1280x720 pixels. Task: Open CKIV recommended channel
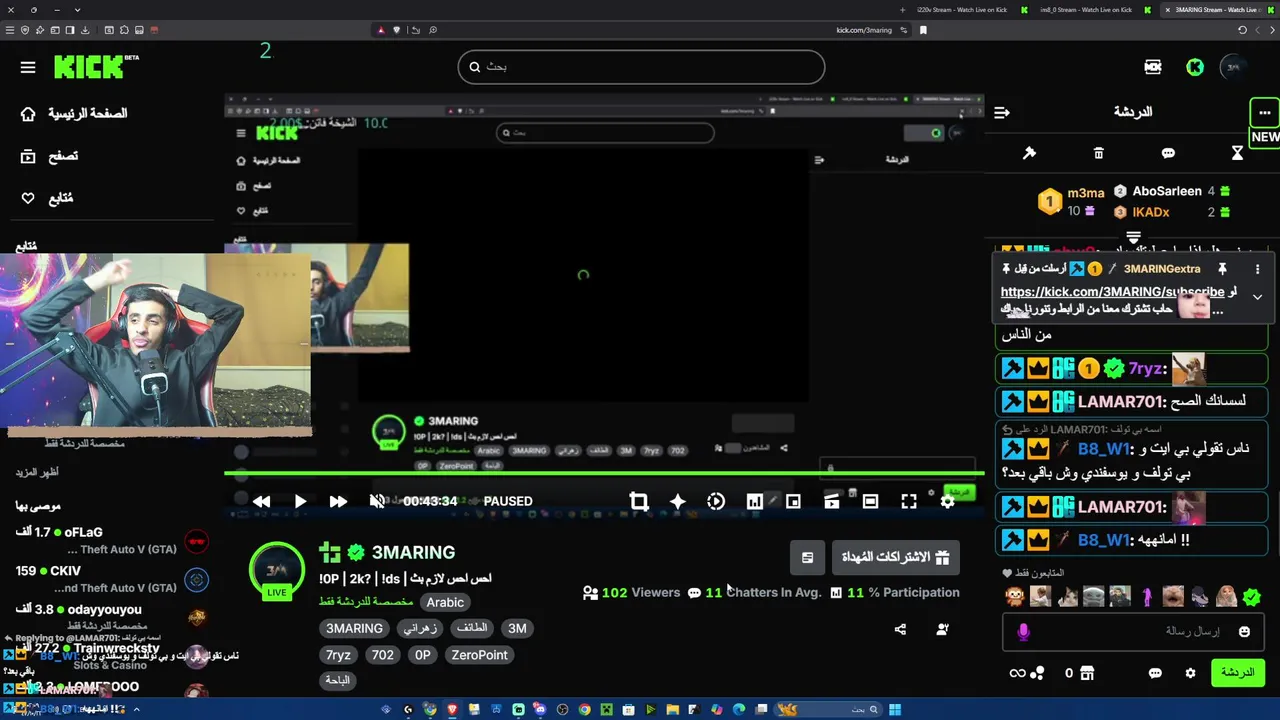[110, 579]
